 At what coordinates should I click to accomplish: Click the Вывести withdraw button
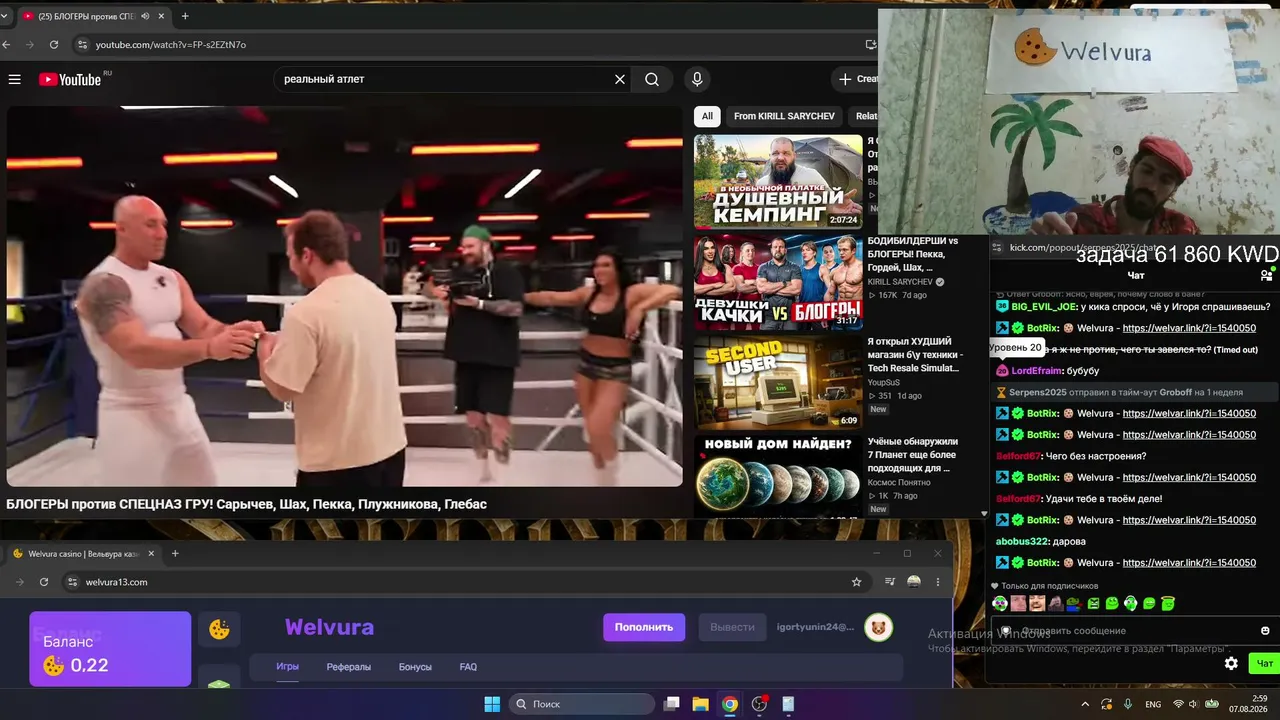tap(732, 627)
